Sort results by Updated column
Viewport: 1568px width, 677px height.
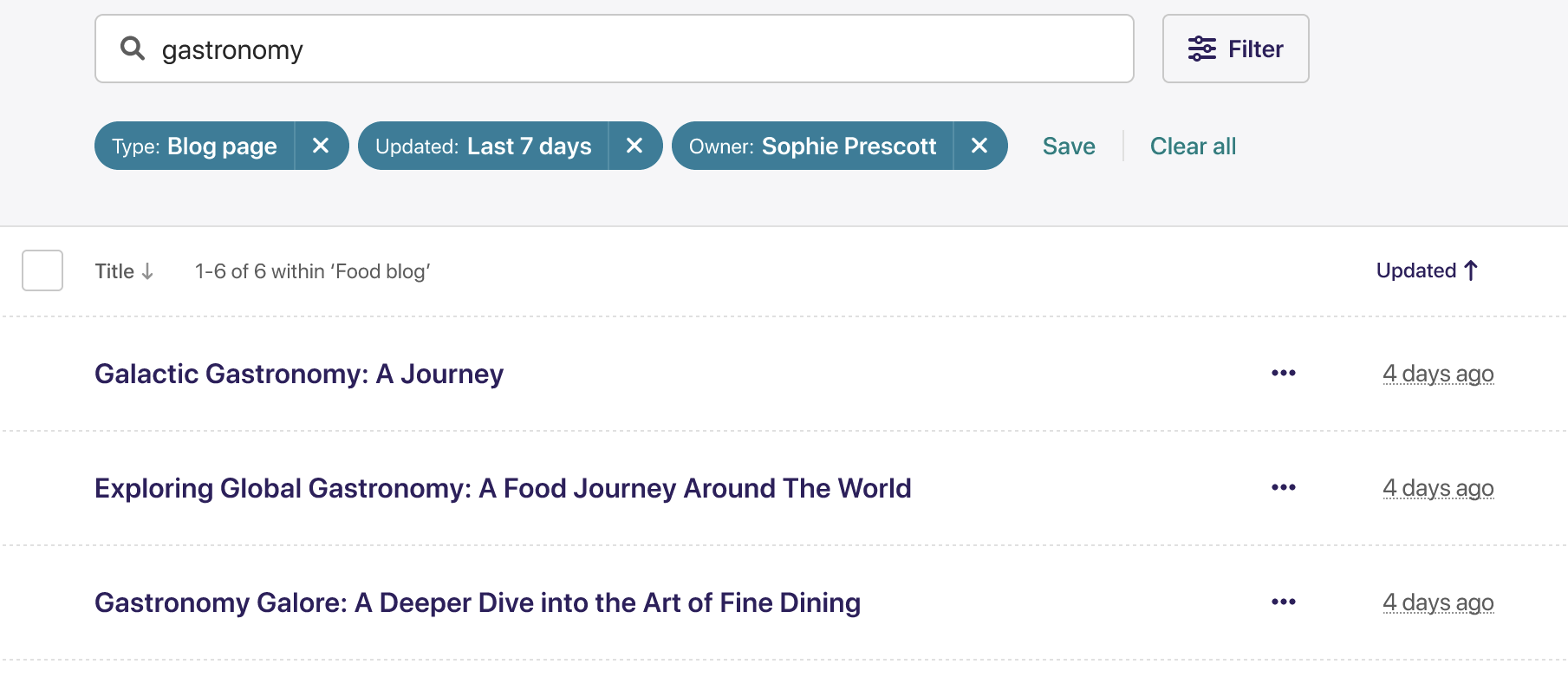(x=1427, y=270)
